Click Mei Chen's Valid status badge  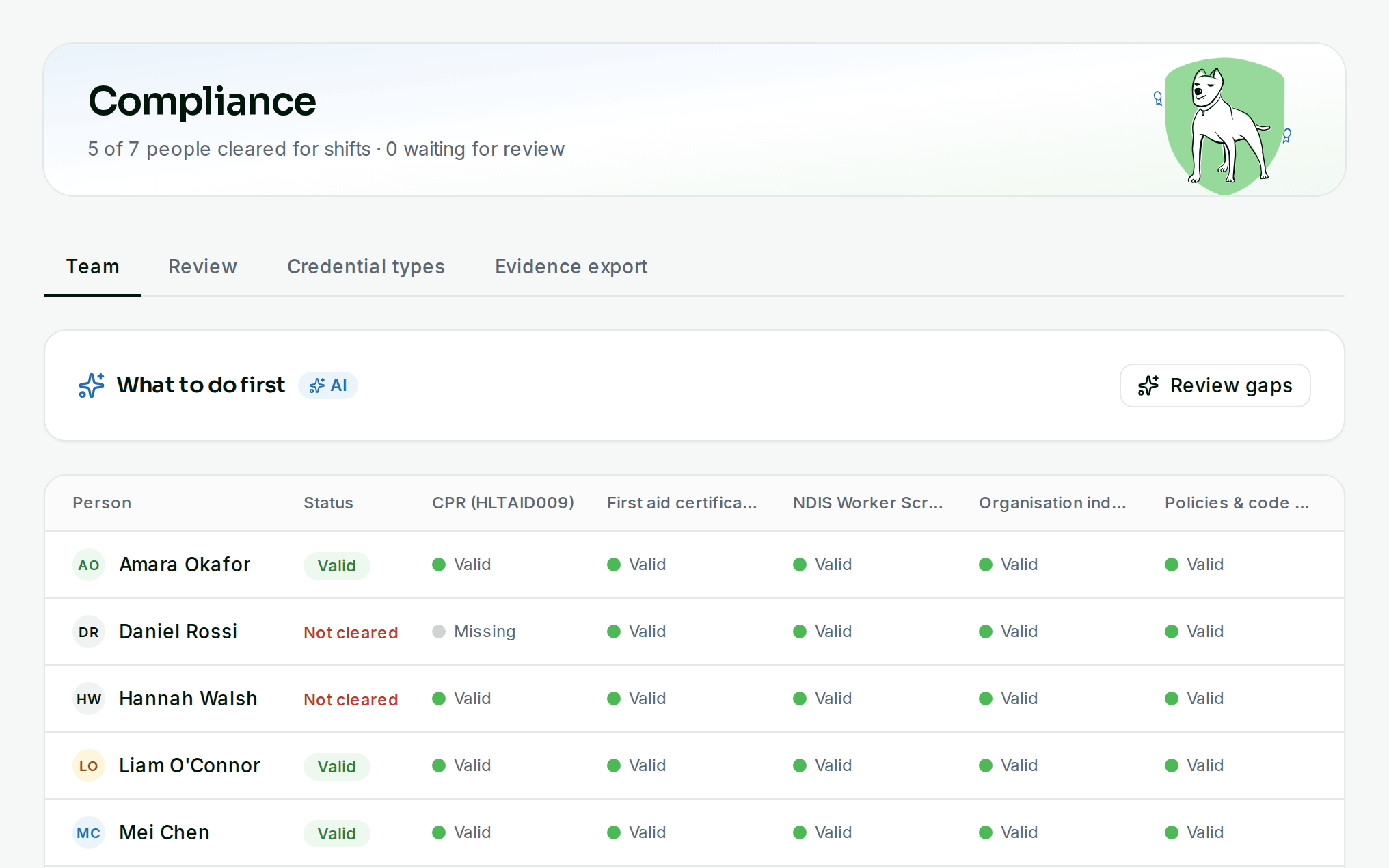pyautogui.click(x=336, y=834)
